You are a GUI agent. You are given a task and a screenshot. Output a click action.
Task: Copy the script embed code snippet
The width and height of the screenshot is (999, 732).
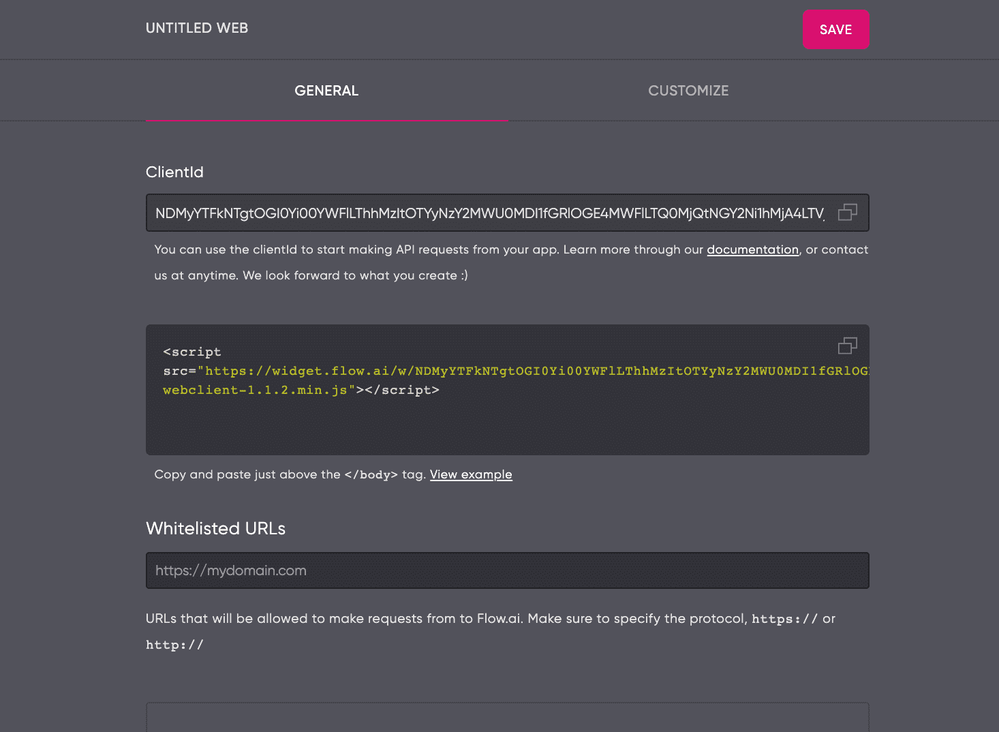tap(847, 346)
